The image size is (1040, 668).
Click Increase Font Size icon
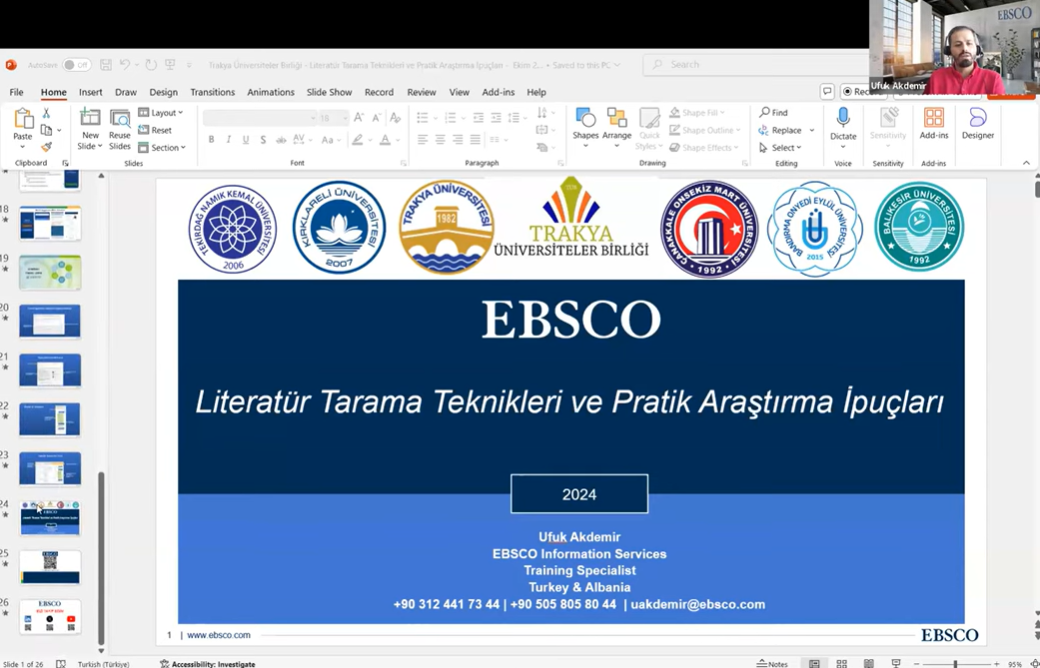(x=359, y=118)
